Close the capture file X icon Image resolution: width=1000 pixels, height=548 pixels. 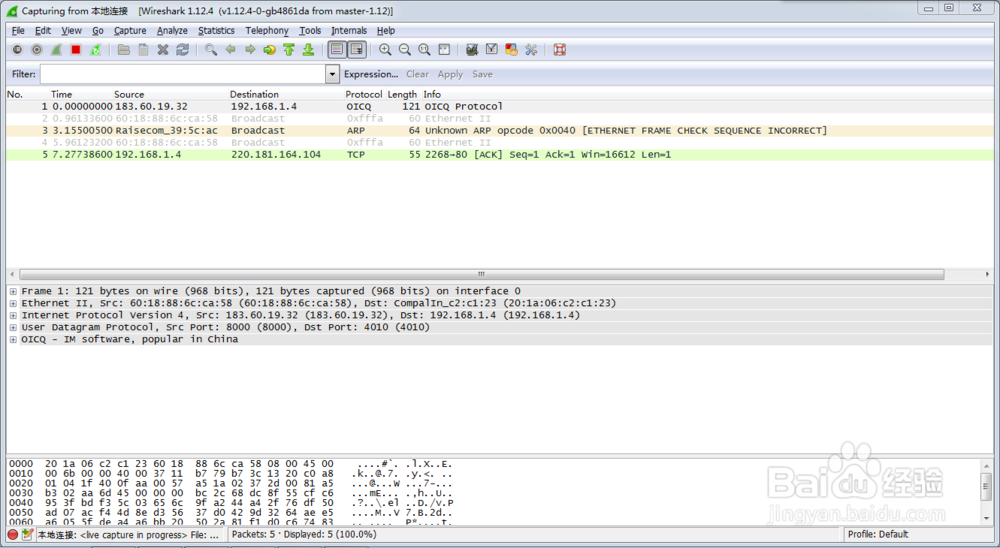(x=163, y=50)
